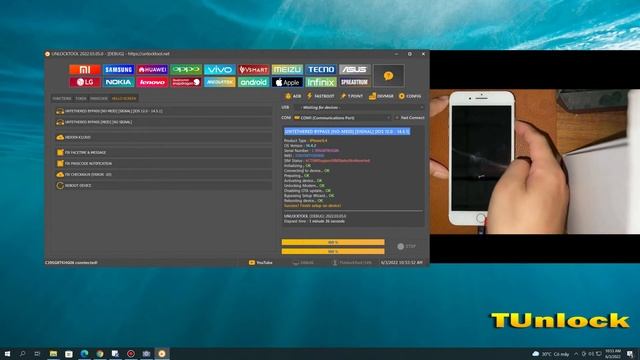The width and height of the screenshot is (640, 360).
Task: Open Task View on the taskbar
Action: [x=37, y=354]
